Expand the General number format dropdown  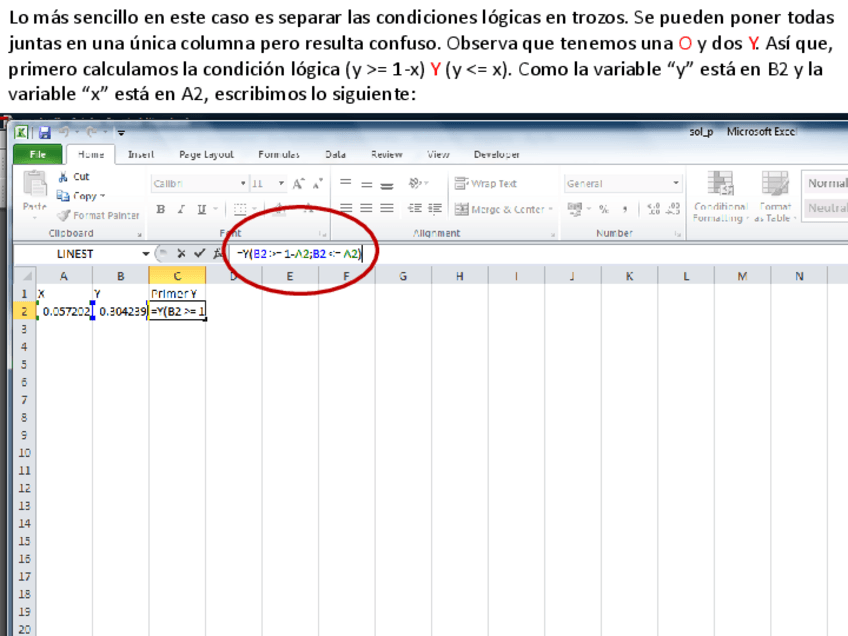tap(676, 184)
